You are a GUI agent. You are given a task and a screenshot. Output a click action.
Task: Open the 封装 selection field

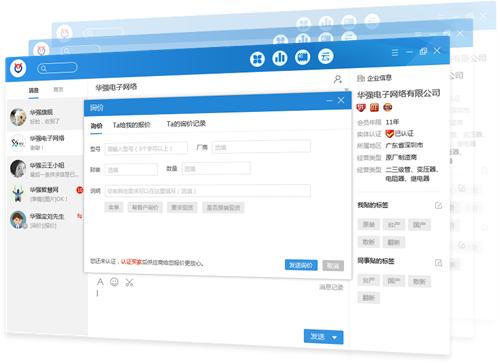[x=131, y=170]
